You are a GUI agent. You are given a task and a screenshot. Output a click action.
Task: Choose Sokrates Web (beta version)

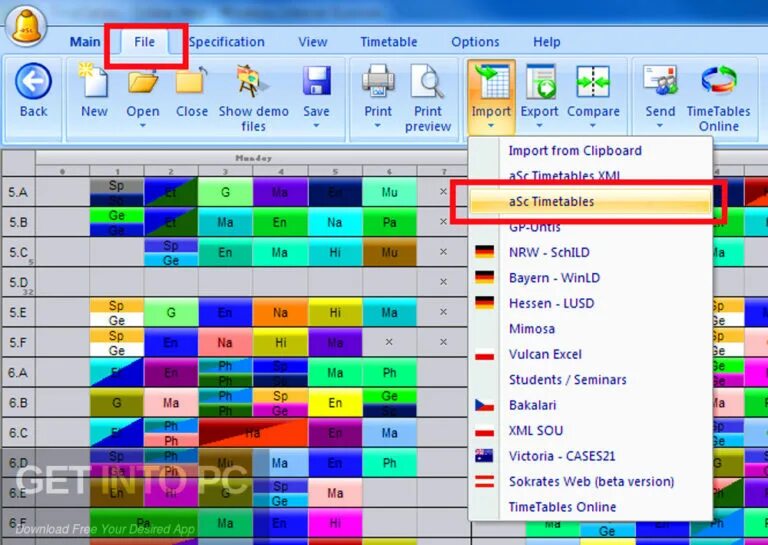(x=590, y=482)
